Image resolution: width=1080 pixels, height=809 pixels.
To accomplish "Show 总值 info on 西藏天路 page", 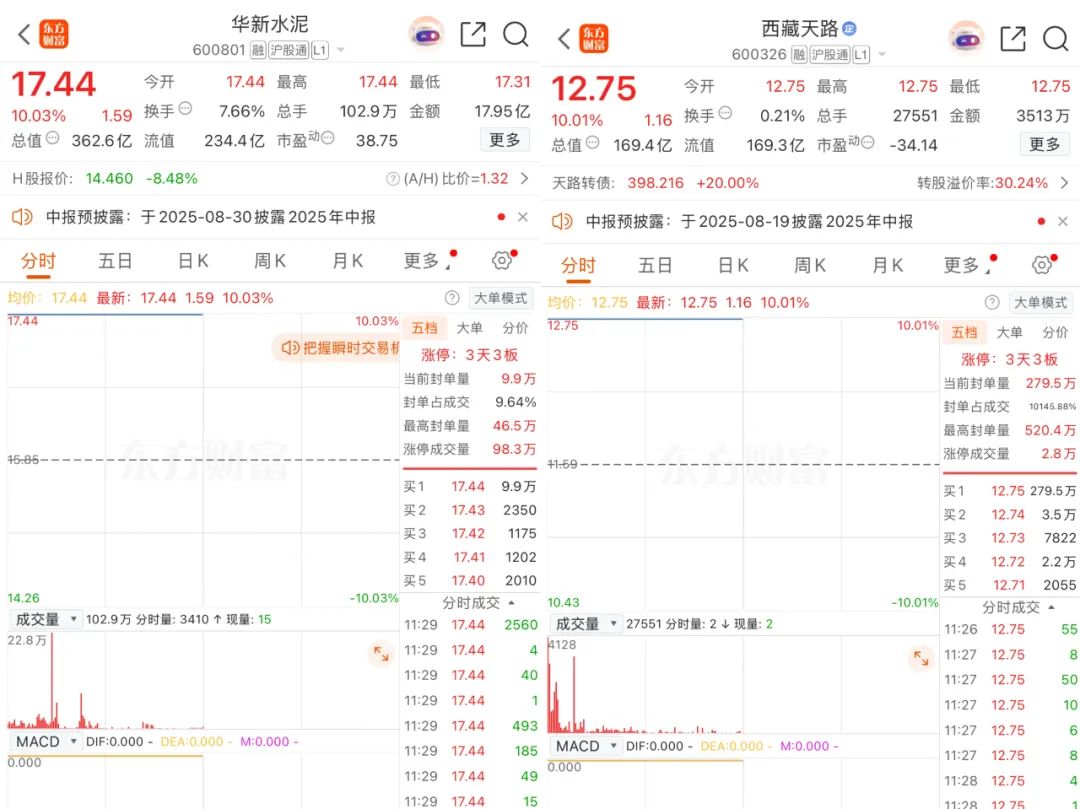I will coord(592,143).
